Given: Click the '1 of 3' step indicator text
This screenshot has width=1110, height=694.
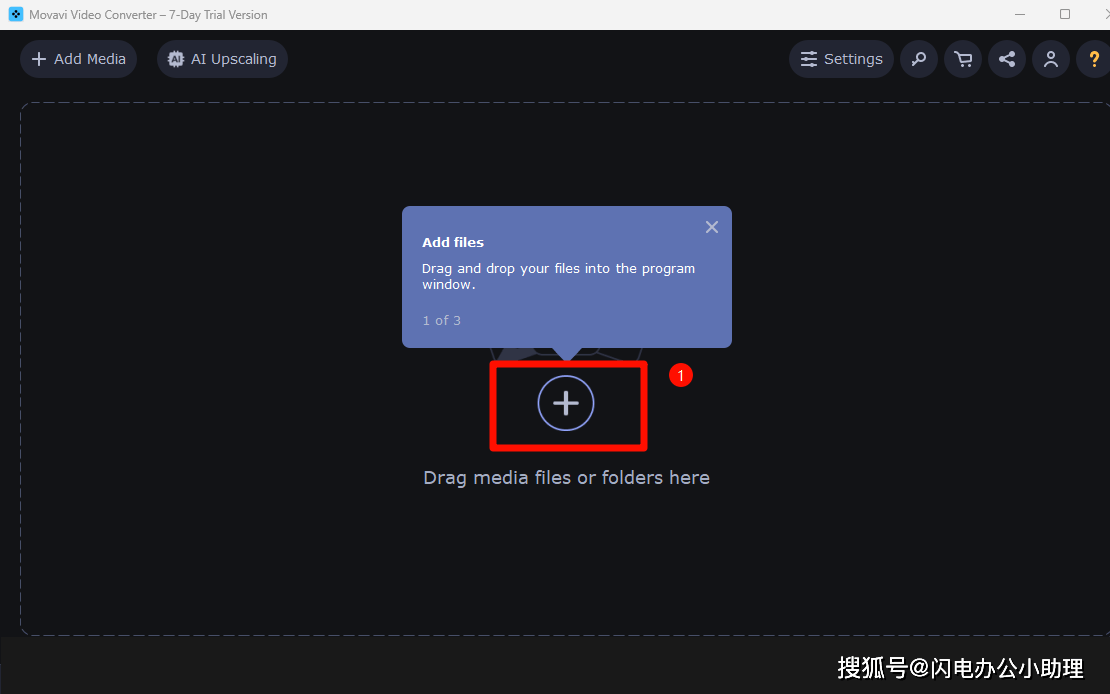Looking at the screenshot, I should [442, 320].
